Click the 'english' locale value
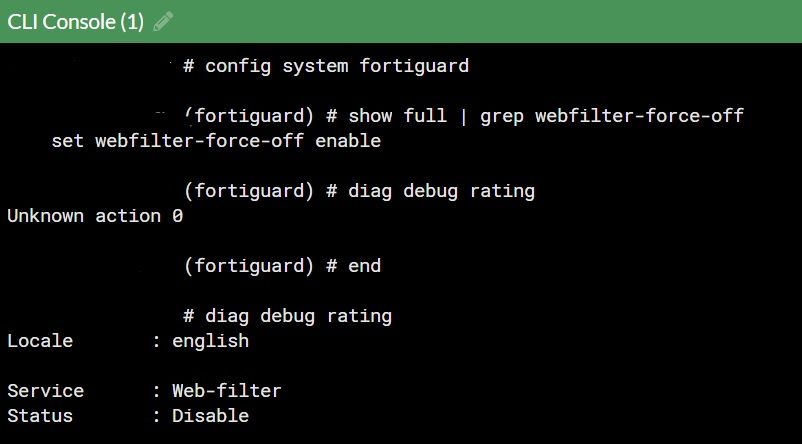The width and height of the screenshot is (802, 444). tap(210, 341)
